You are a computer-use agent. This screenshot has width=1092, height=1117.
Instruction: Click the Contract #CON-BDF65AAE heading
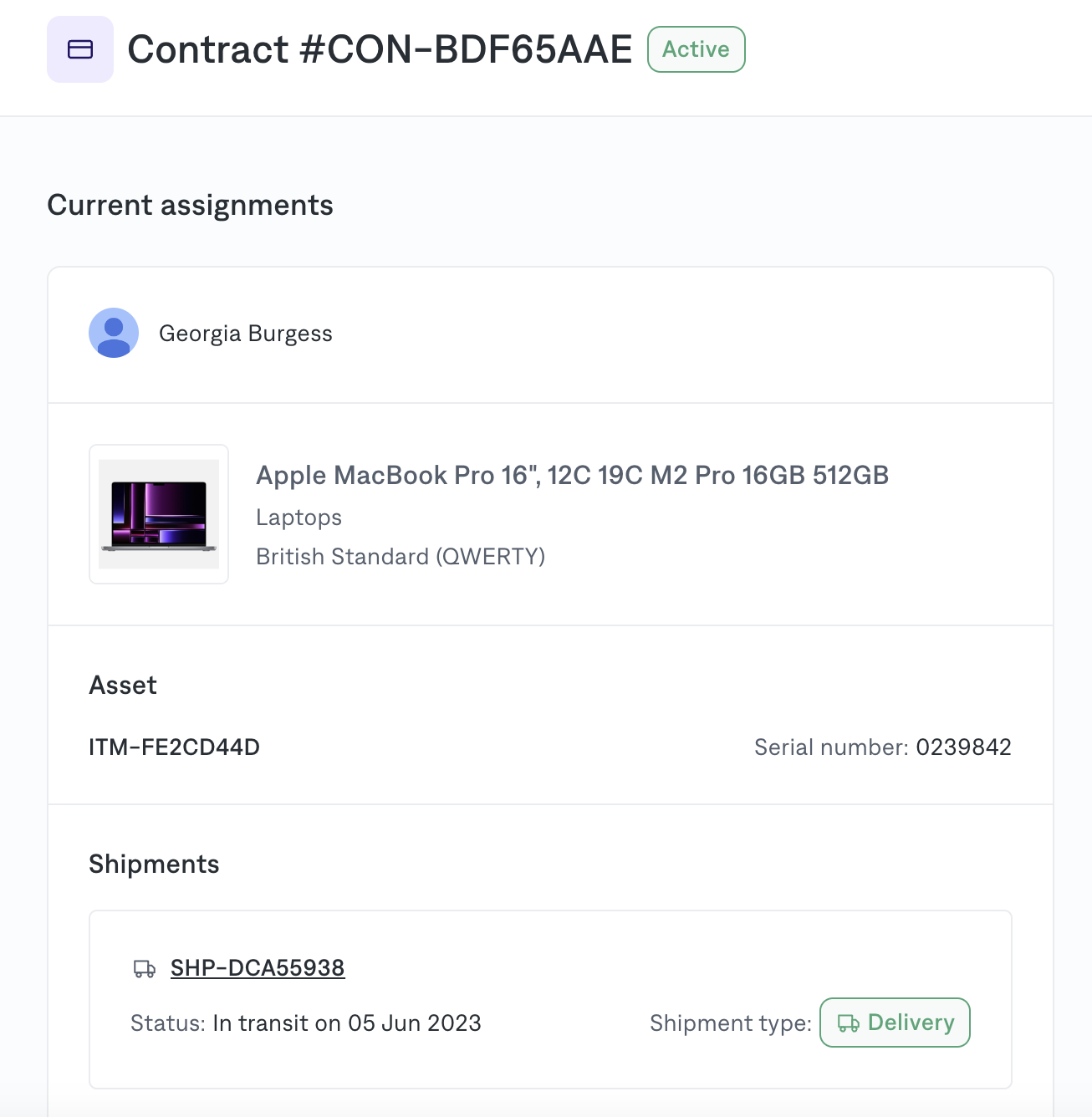coord(380,49)
